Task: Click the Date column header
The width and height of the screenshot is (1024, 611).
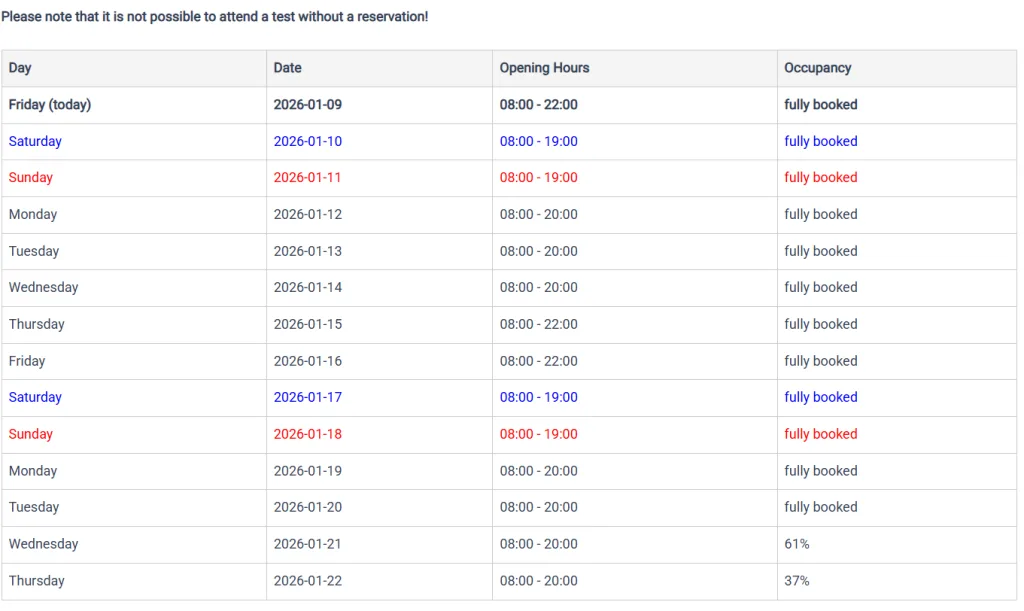Action: tap(287, 68)
